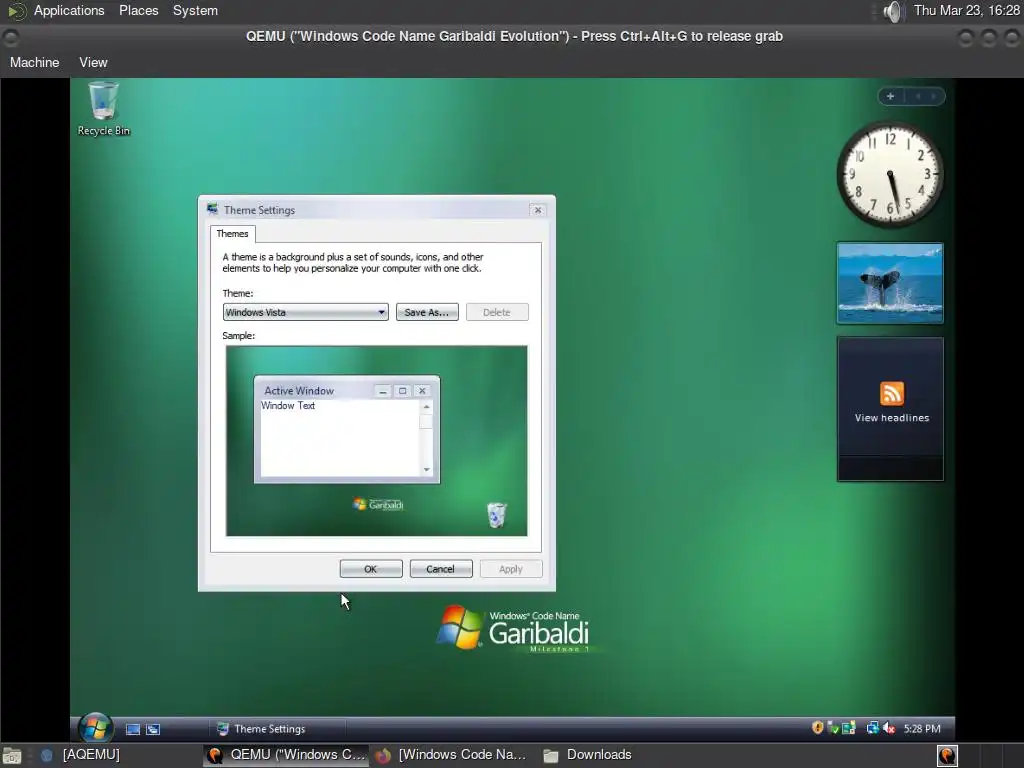Screen dimensions: 1024x768
Task: Click the muted volume tray icon
Action: [888, 728]
